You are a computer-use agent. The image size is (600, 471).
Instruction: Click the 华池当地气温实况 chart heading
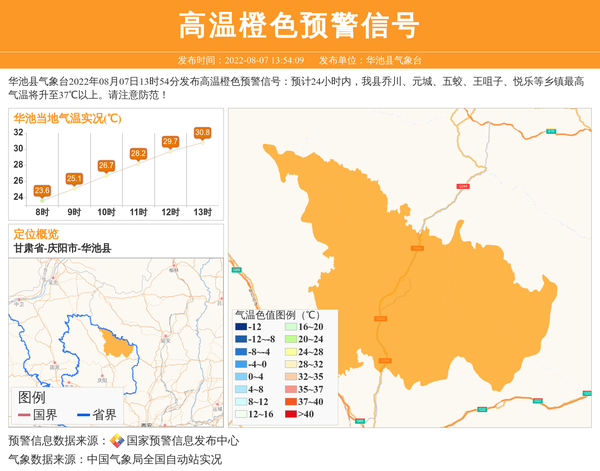[67, 118]
